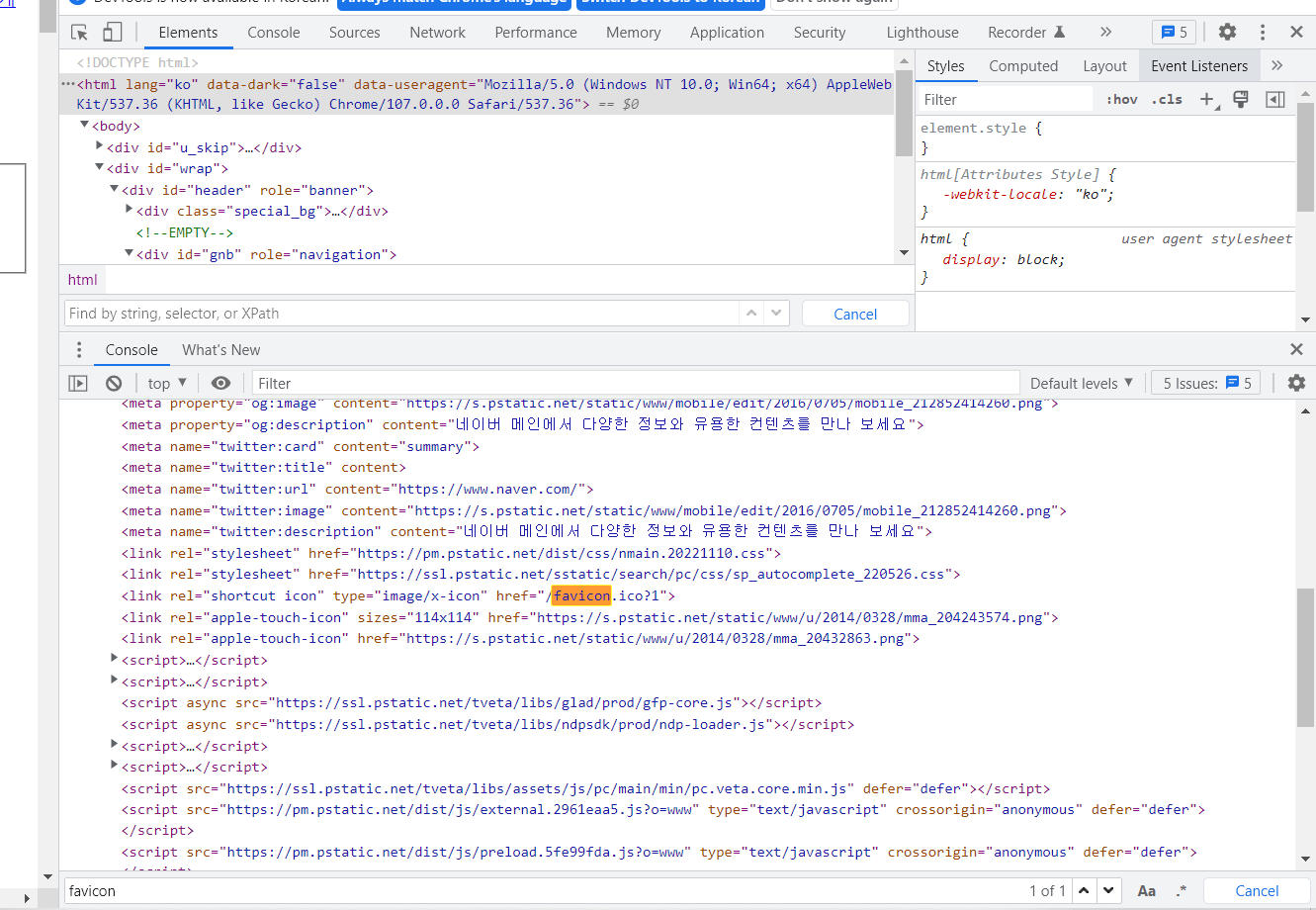Collapse the div id="header" node

(114, 189)
